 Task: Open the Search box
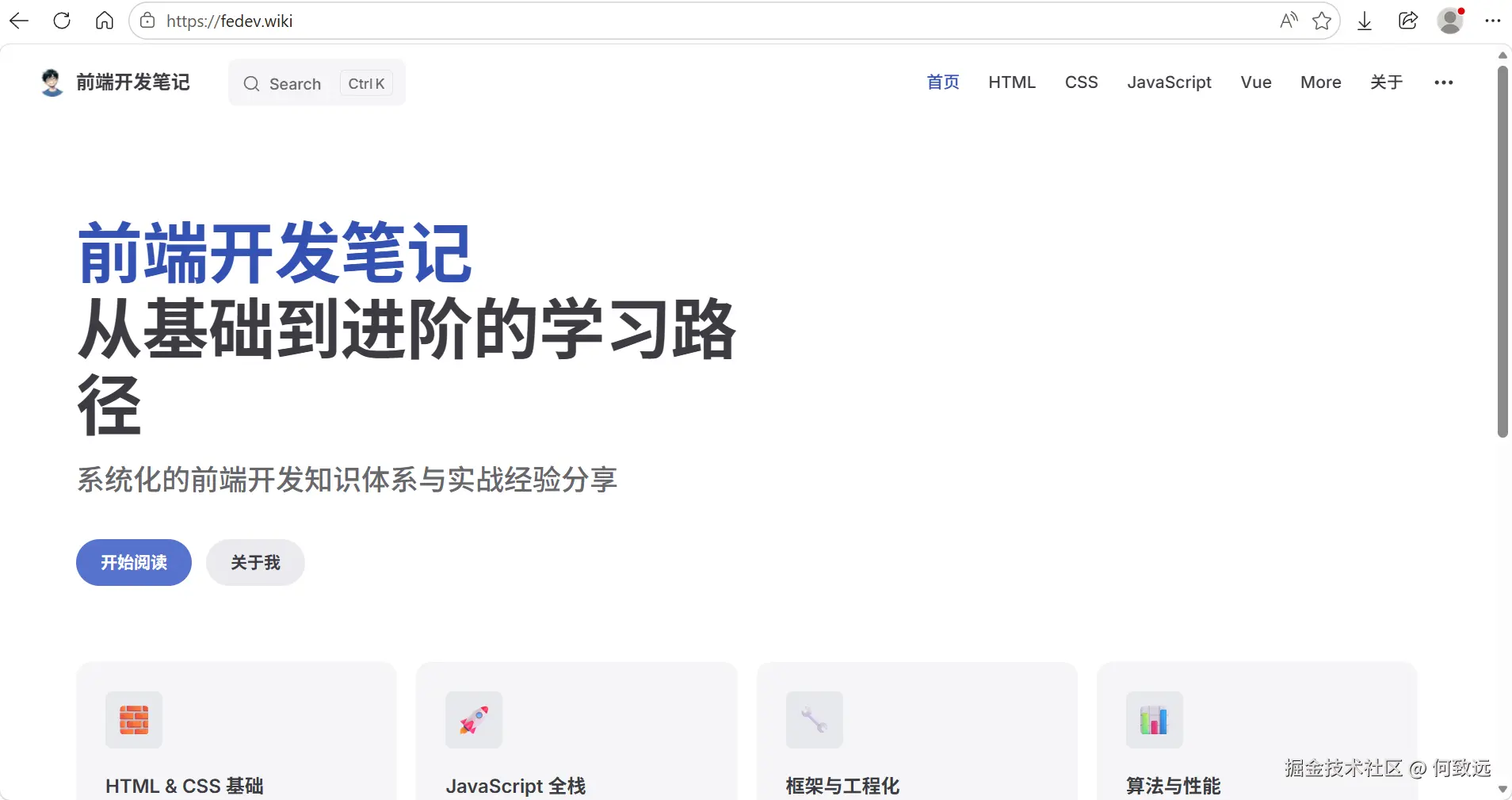point(317,83)
